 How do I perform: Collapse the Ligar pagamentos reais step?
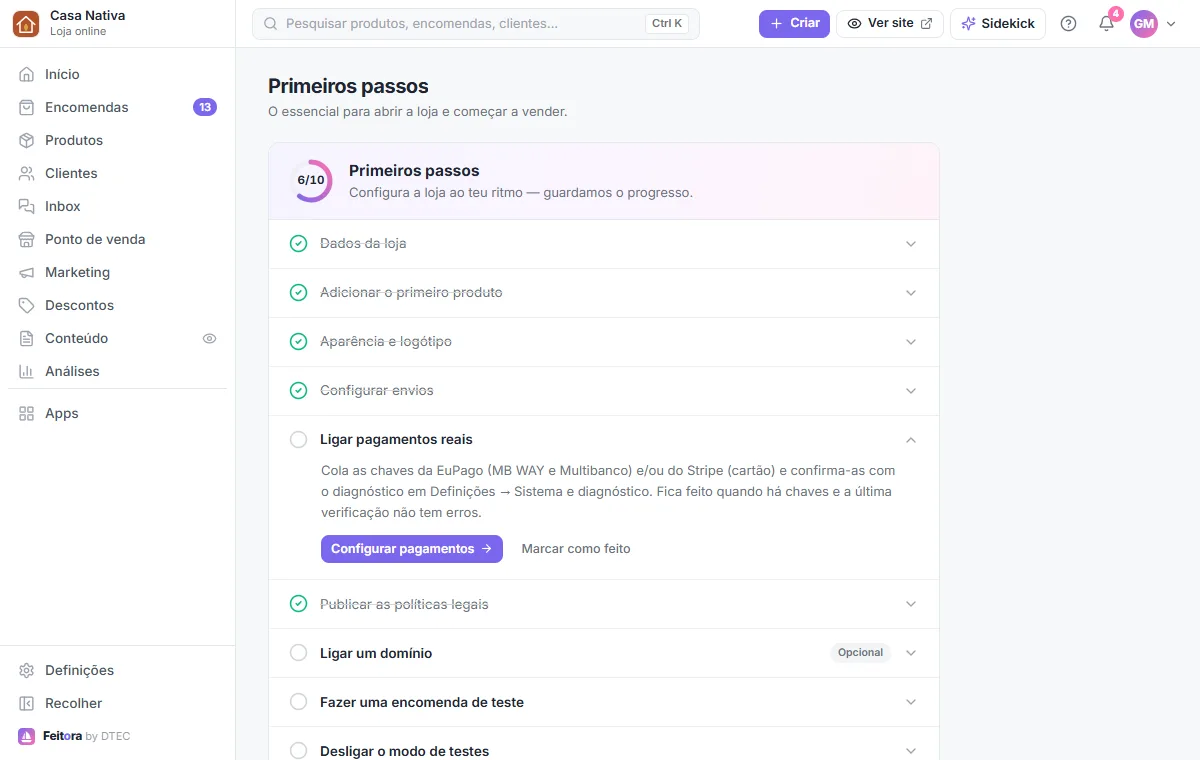911,440
